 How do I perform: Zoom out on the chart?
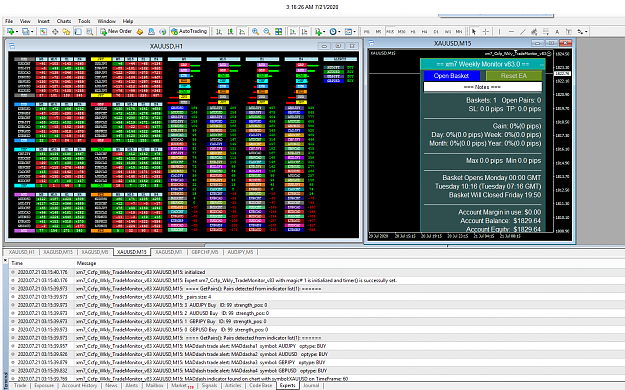click(x=267, y=32)
